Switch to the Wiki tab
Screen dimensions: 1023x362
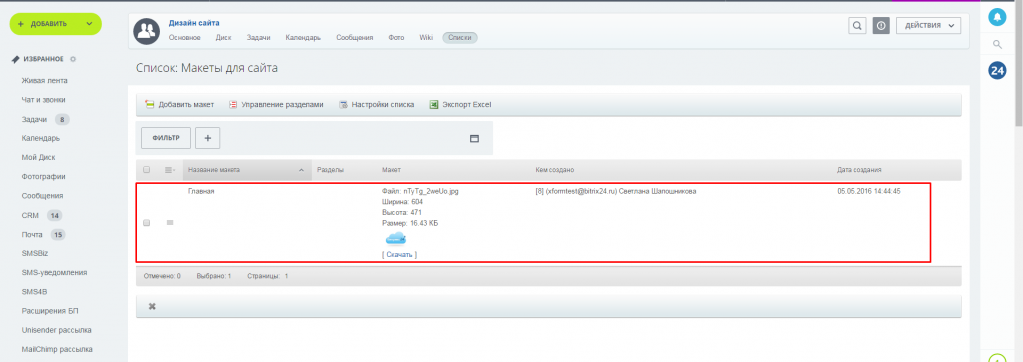426,38
